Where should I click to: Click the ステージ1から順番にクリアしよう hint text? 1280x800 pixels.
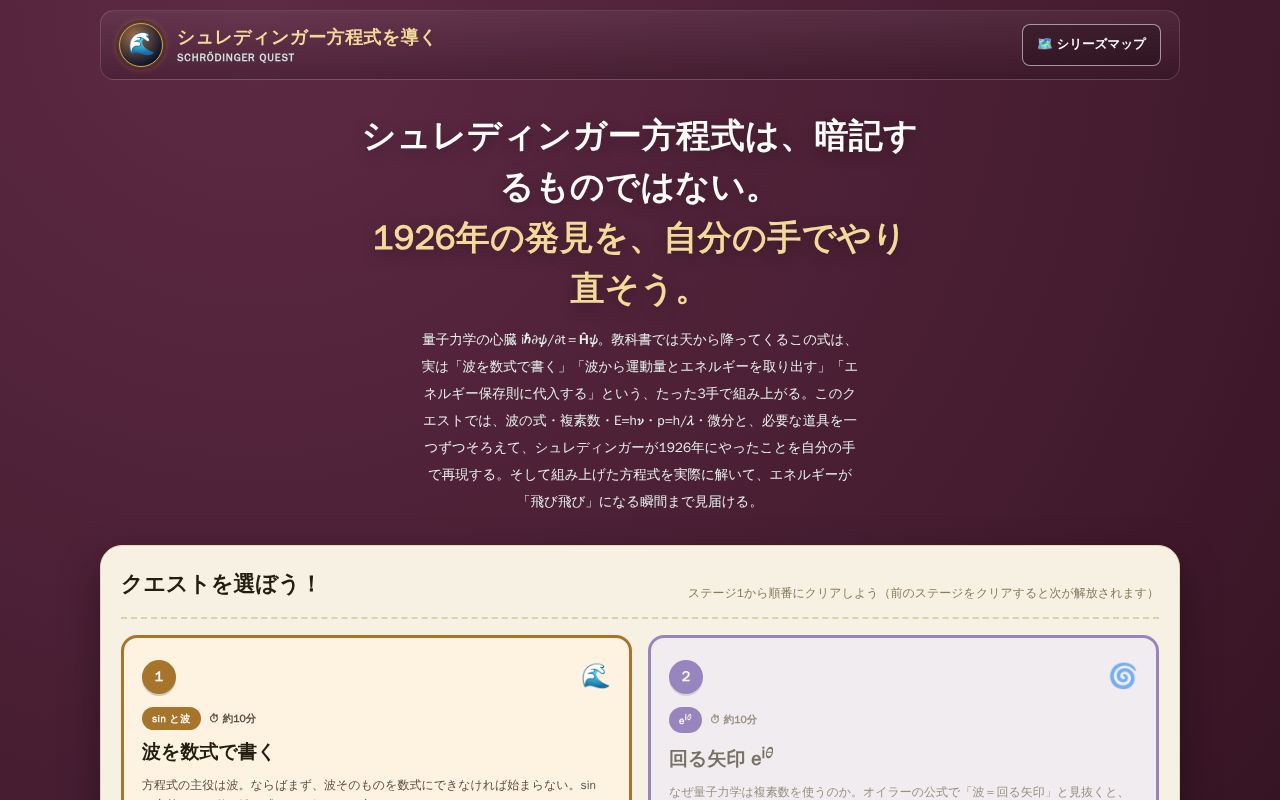924,593
